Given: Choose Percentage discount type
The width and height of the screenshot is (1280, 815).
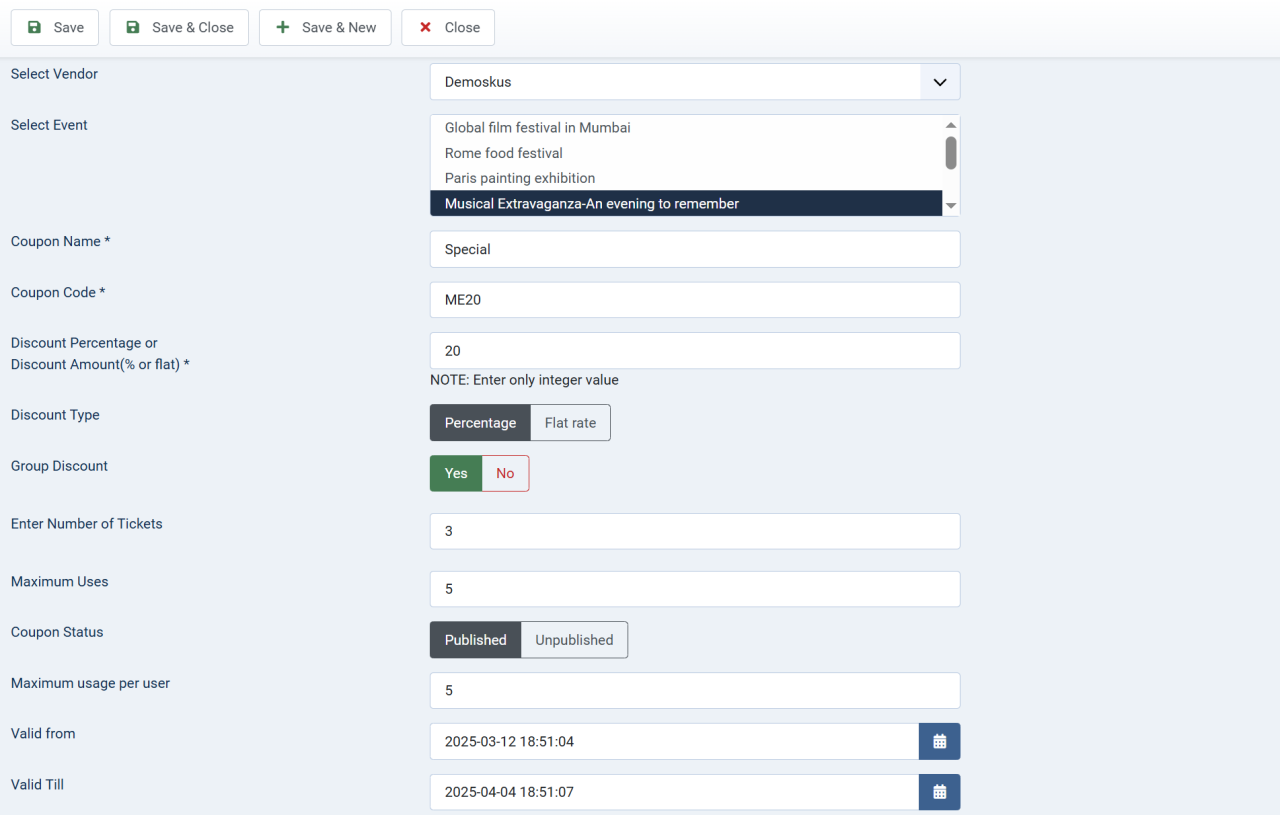Looking at the screenshot, I should coord(480,423).
